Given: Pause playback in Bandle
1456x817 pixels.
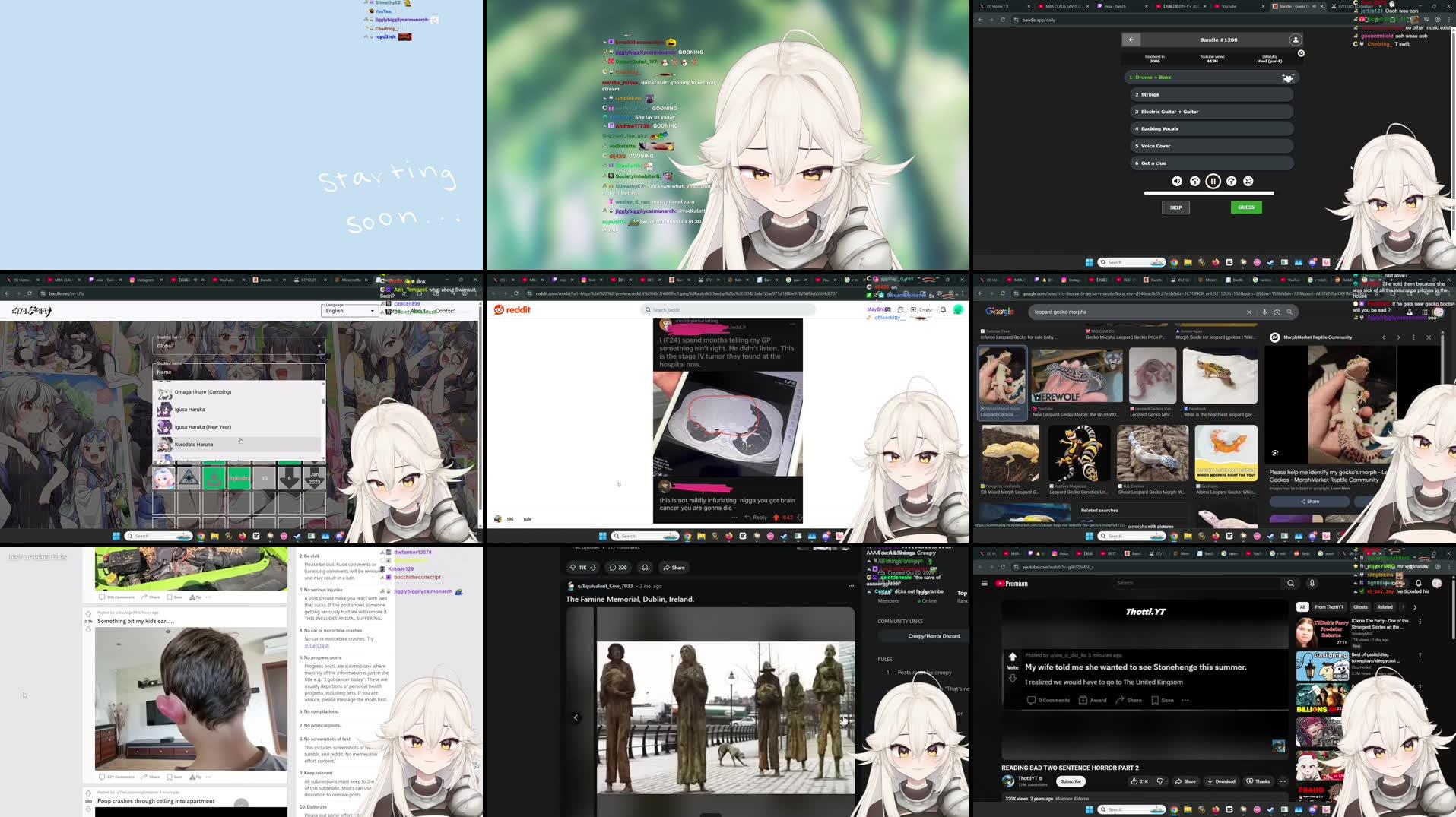Looking at the screenshot, I should click(1213, 181).
